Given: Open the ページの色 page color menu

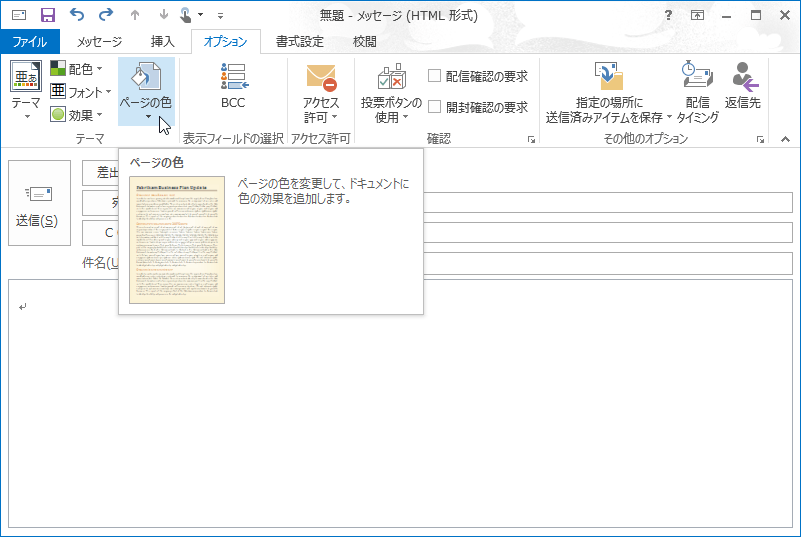Looking at the screenshot, I should pos(146,91).
